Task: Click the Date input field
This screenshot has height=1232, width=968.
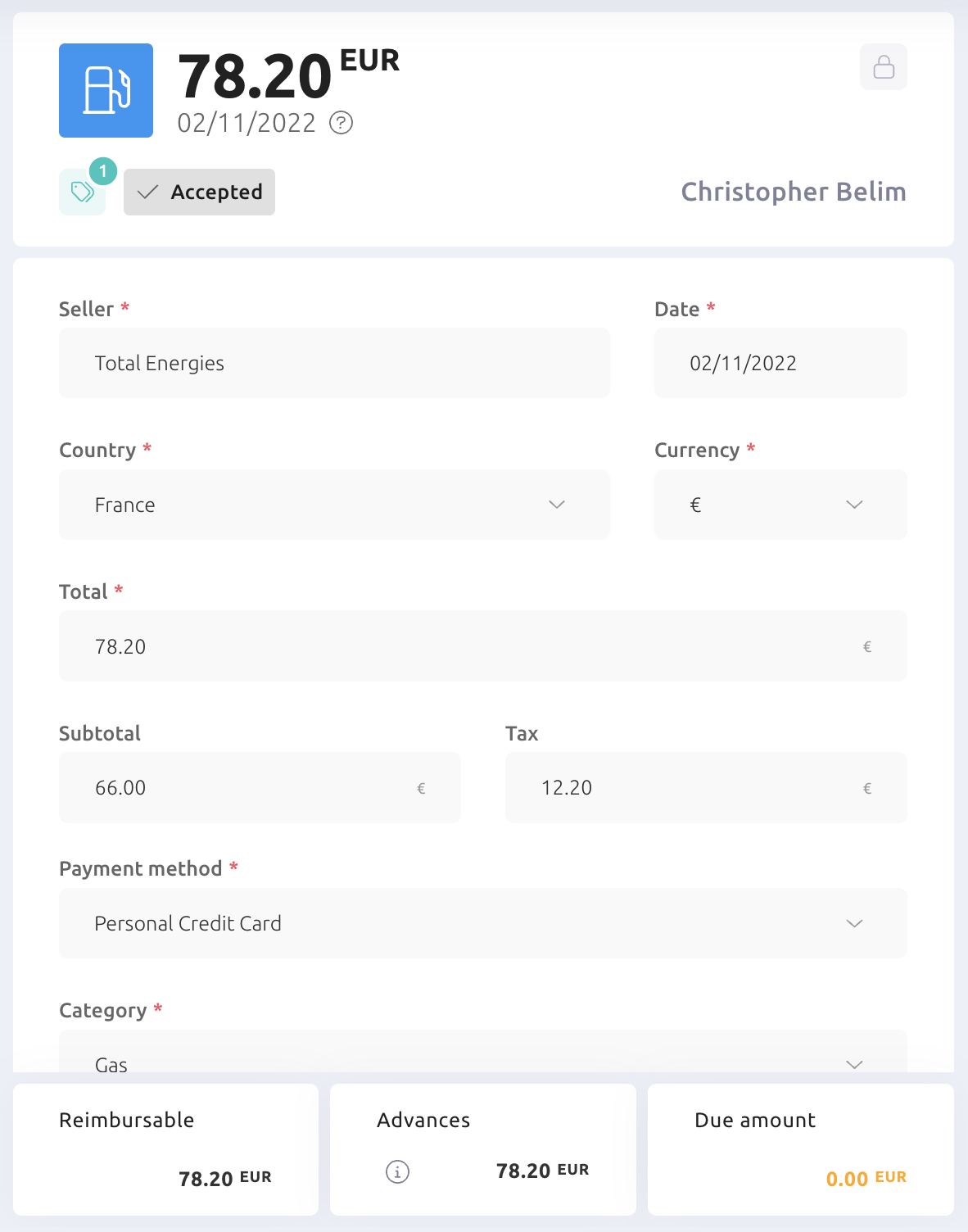Action: pyautogui.click(x=780, y=363)
